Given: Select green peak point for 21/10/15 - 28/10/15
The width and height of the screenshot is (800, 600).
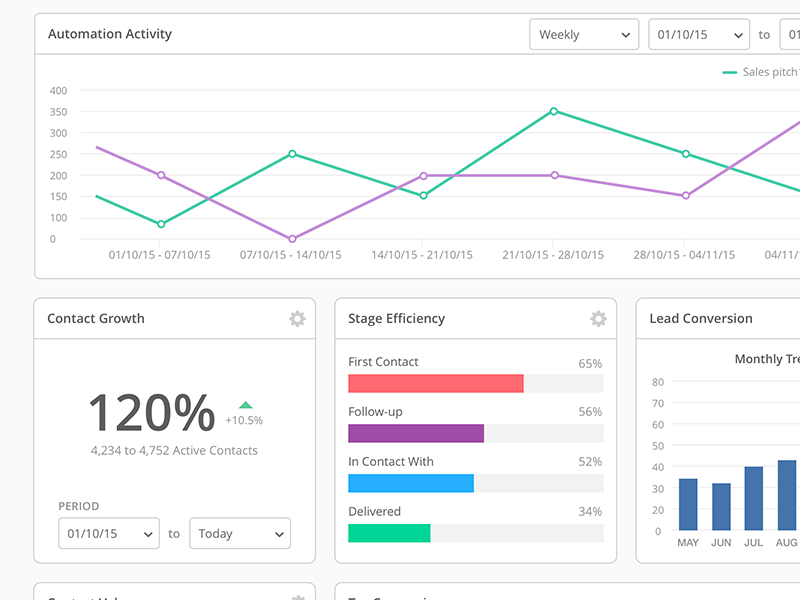Looking at the screenshot, I should pos(554,111).
